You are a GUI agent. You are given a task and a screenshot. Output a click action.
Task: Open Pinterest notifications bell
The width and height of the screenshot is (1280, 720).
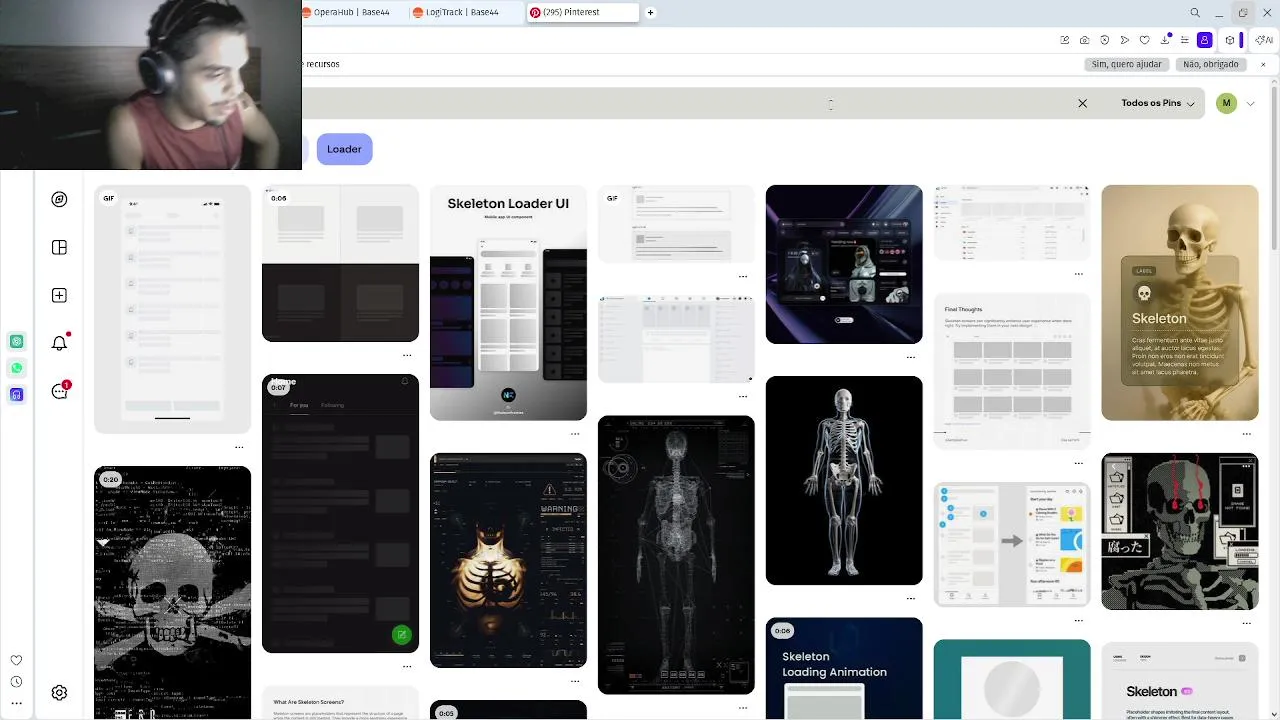click(59, 343)
